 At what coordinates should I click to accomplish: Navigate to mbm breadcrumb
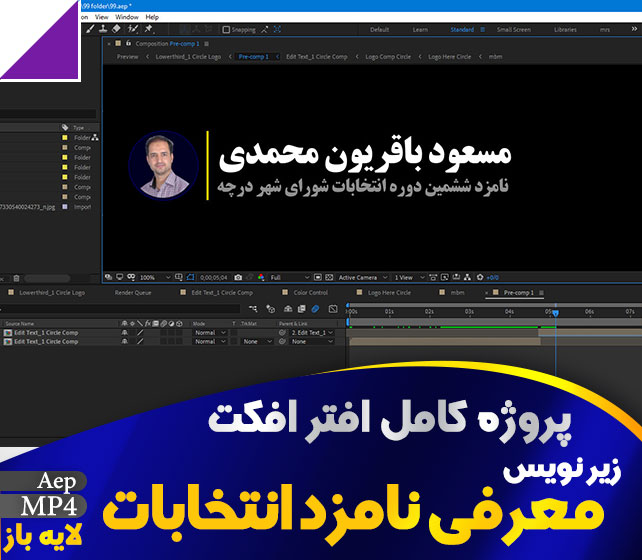[x=495, y=57]
